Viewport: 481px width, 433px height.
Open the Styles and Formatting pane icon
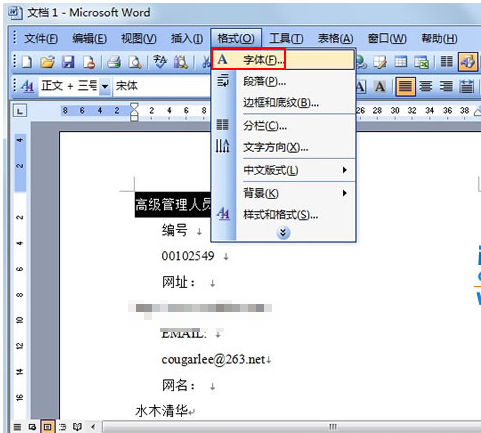[x=27, y=86]
